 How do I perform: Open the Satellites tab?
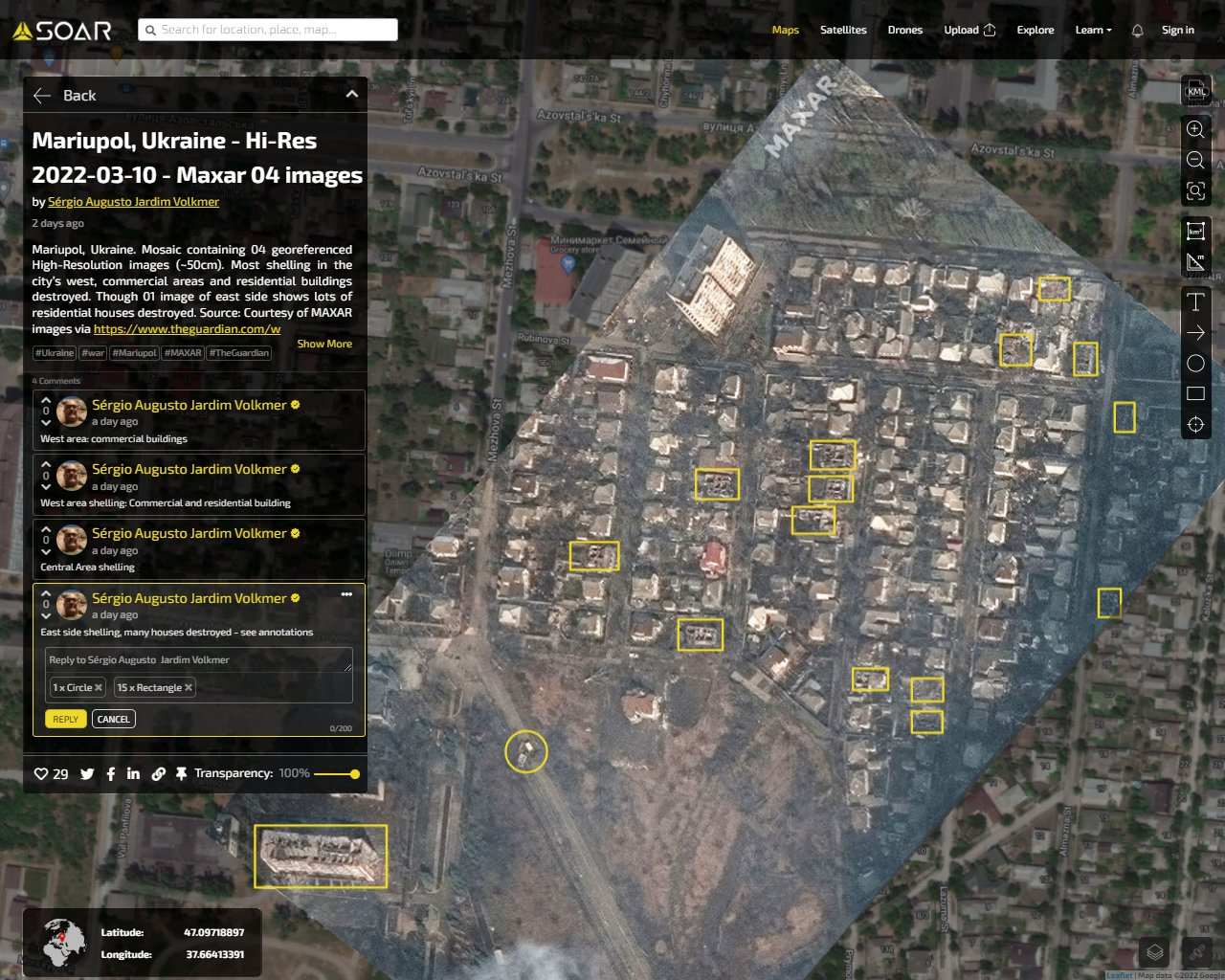pos(843,31)
